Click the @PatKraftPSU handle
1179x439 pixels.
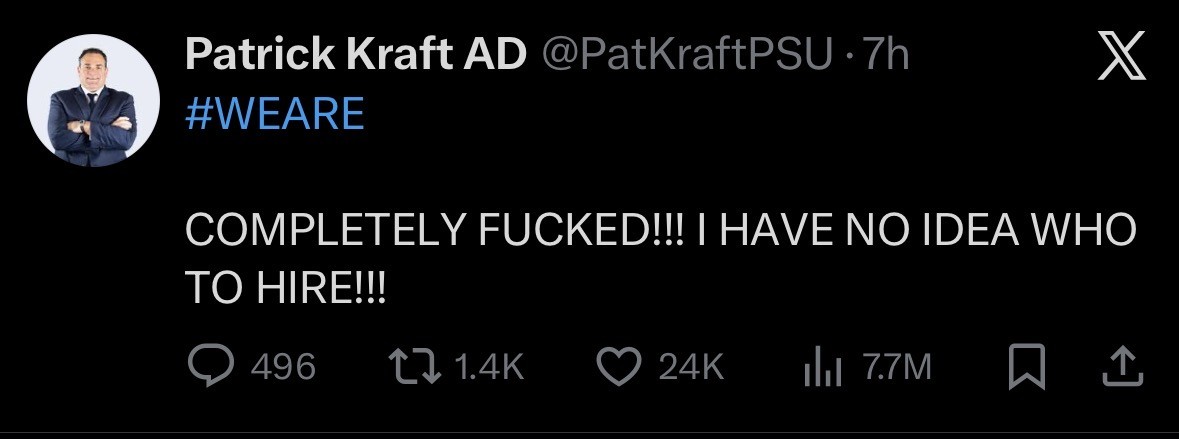(x=687, y=57)
